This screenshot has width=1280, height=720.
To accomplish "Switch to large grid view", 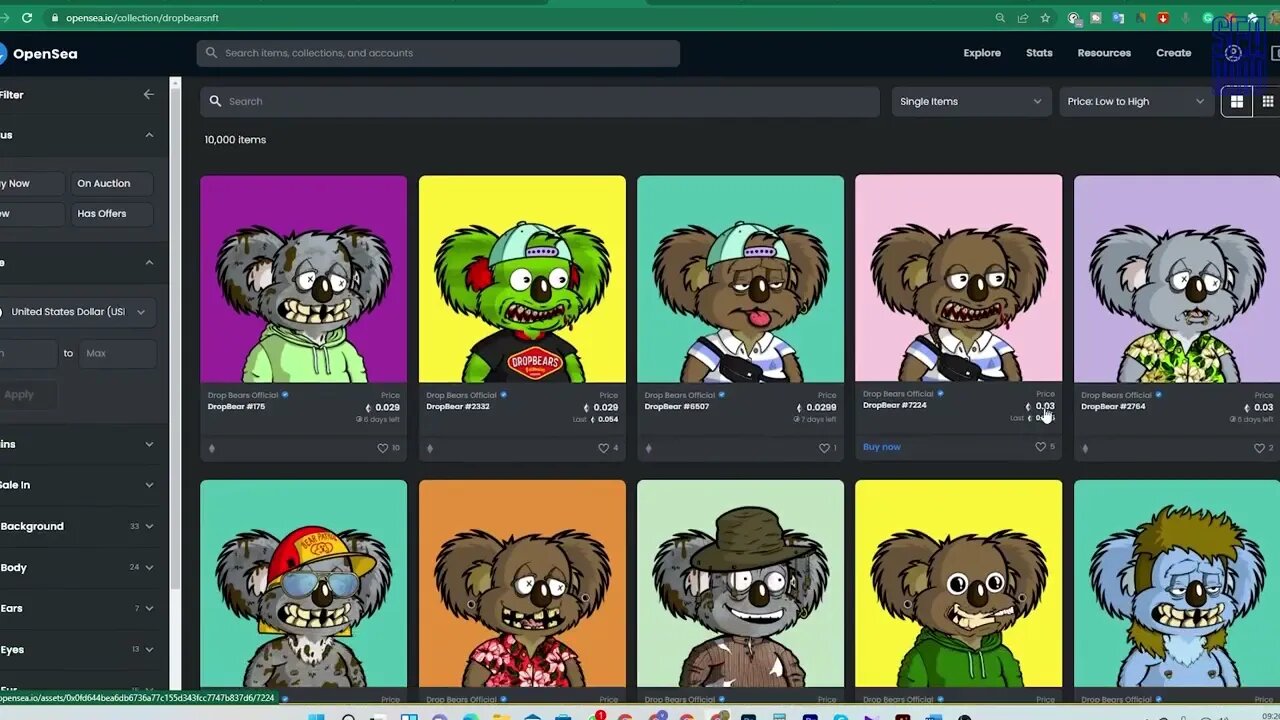I will tap(1237, 101).
